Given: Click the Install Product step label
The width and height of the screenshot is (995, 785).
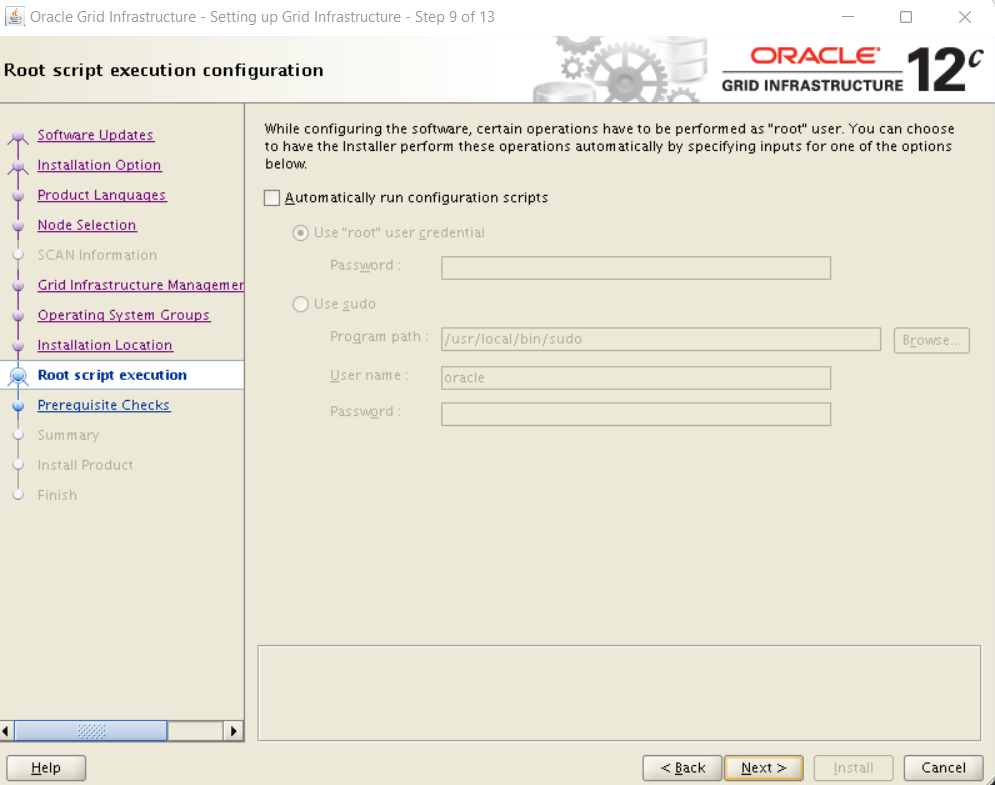Looking at the screenshot, I should tap(85, 465).
